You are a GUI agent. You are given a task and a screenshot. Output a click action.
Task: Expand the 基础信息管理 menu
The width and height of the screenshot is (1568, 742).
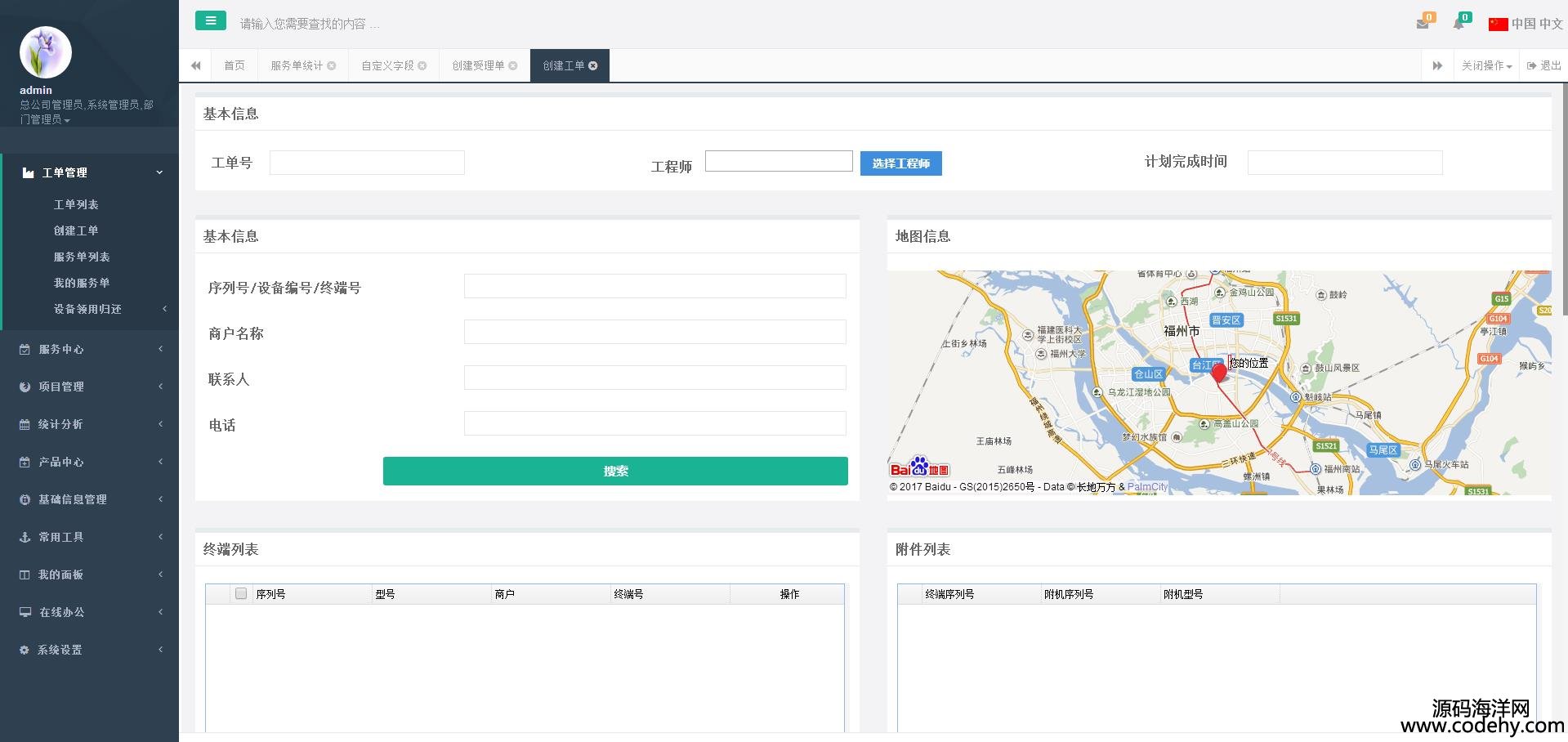click(x=90, y=499)
